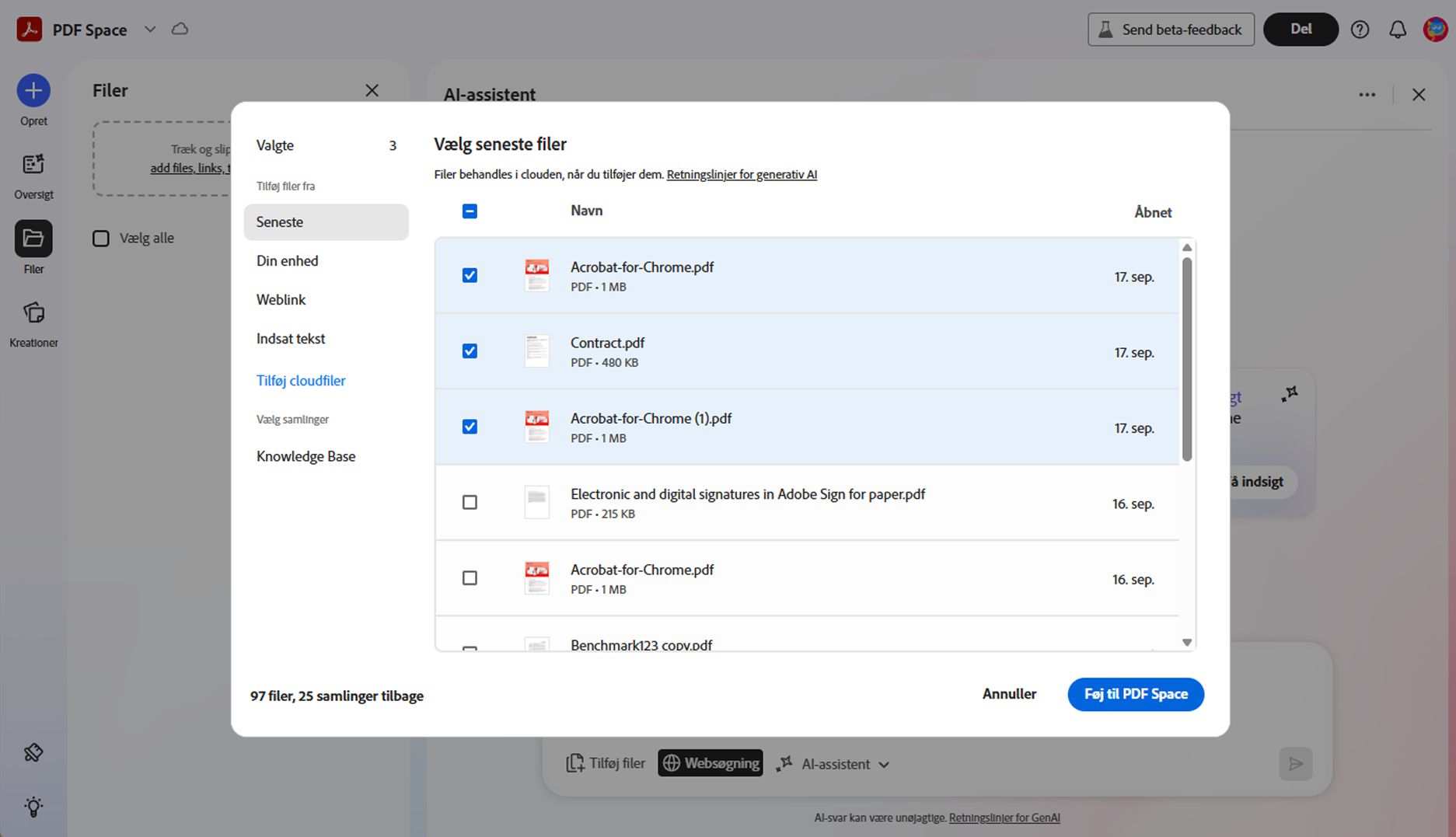The image size is (1456, 837).
Task: Uncheck the Contract.pdf checkbox
Action: click(470, 351)
